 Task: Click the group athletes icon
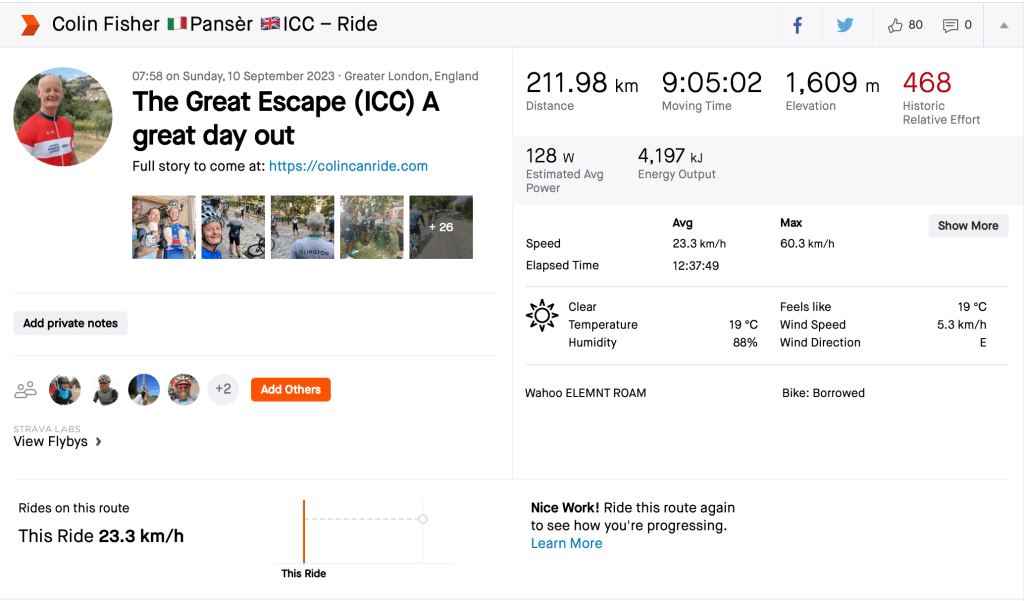[26, 389]
